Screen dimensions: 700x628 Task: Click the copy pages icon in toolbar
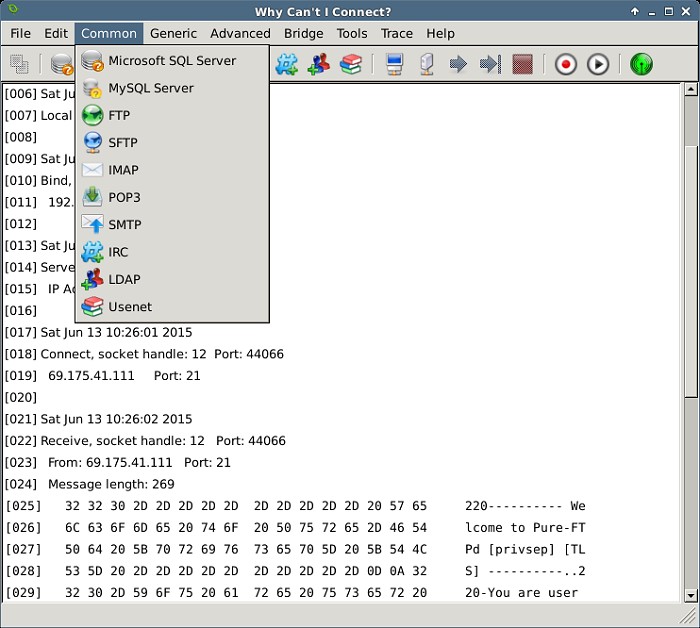(x=20, y=64)
